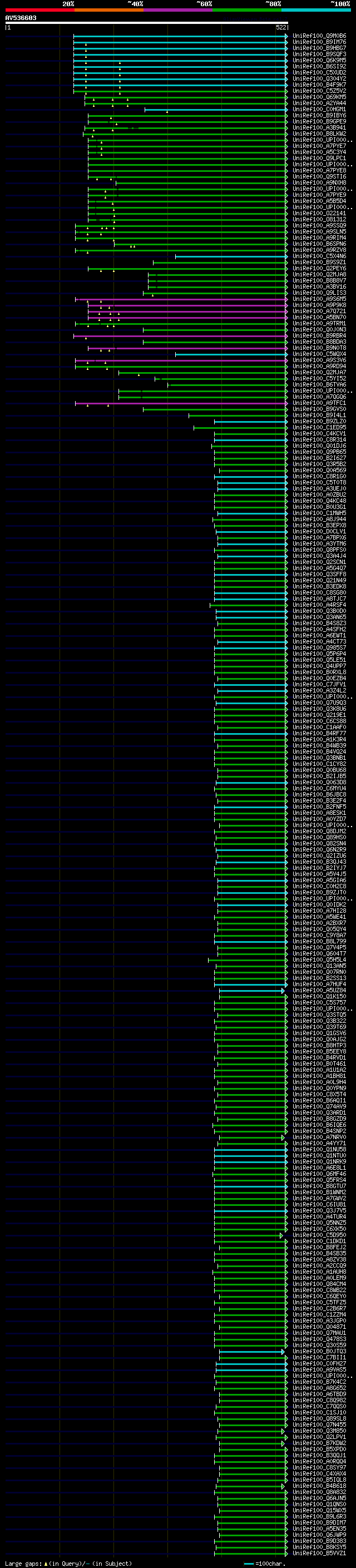Click the purple alignment bar for UniRef100_A9S6M5
356x1568 pixels.
tap(181, 299)
